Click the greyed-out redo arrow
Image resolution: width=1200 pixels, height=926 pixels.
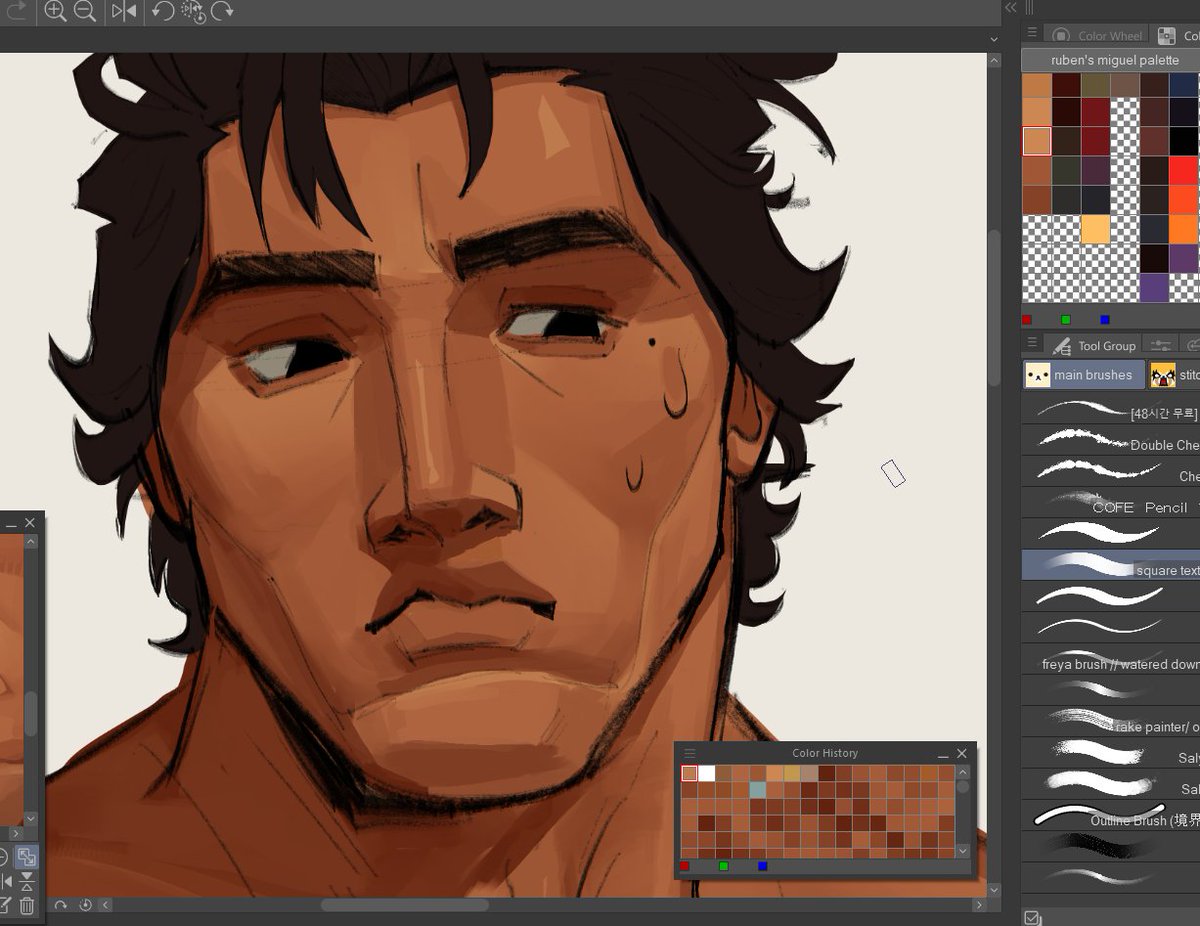click(16, 12)
